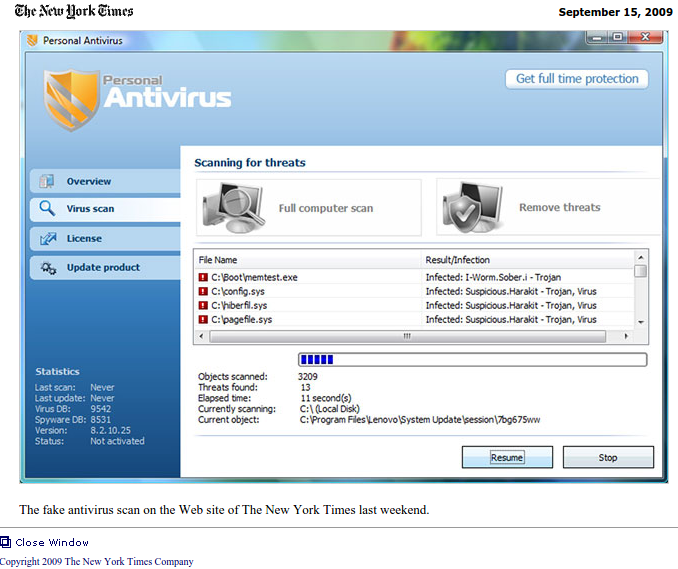Click Remove threats option
The height and width of the screenshot is (569, 678).
(x=548, y=208)
